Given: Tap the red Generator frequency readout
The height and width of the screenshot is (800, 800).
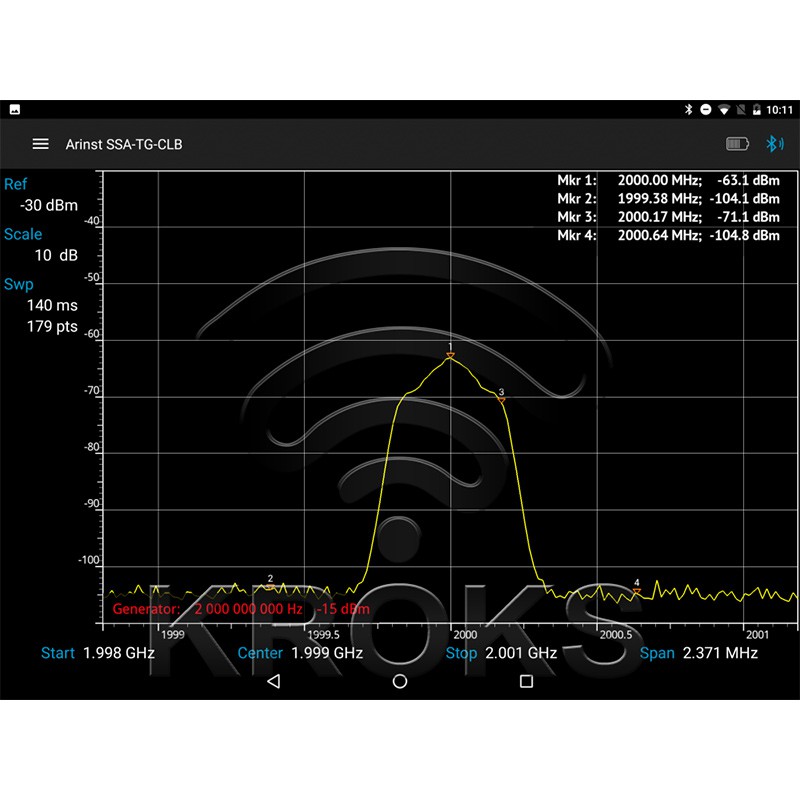Looking at the screenshot, I should click(x=248, y=608).
